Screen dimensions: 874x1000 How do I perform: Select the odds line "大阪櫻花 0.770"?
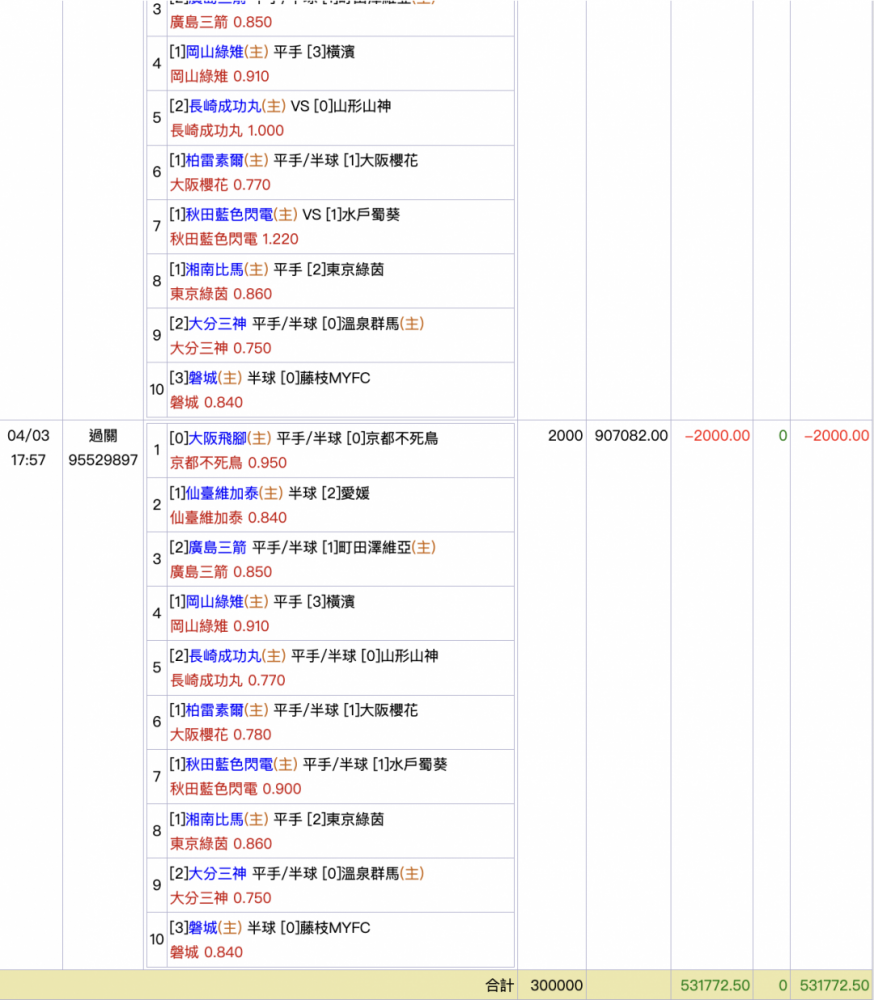click(220, 185)
